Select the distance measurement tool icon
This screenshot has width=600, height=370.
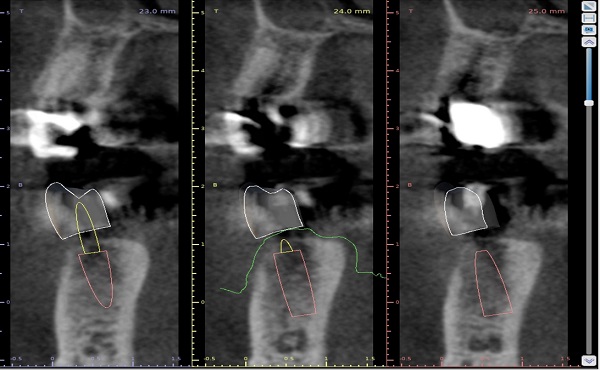(588, 18)
